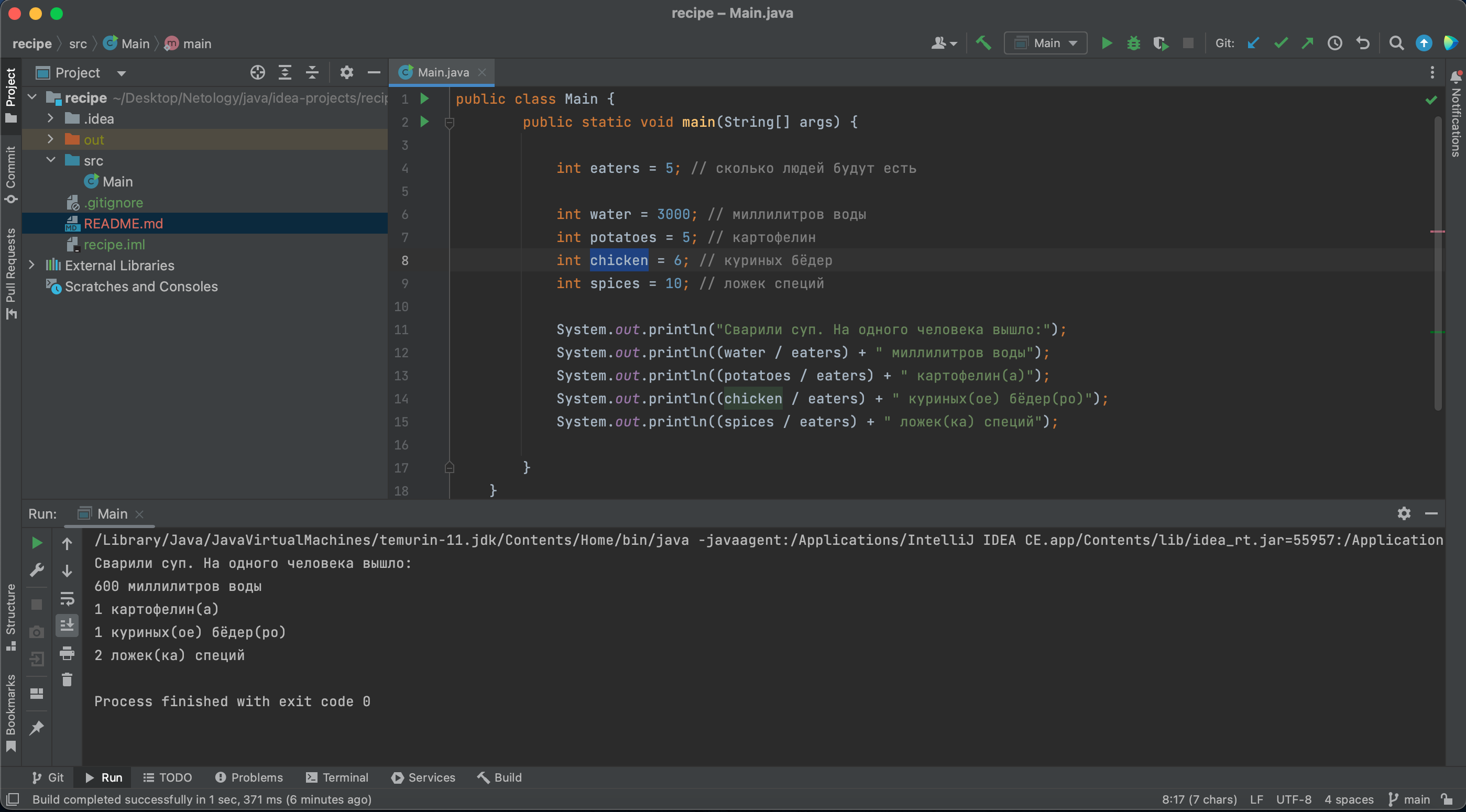The width and height of the screenshot is (1466, 812).
Task: Start debugging with the bug icon
Action: pos(1133,43)
